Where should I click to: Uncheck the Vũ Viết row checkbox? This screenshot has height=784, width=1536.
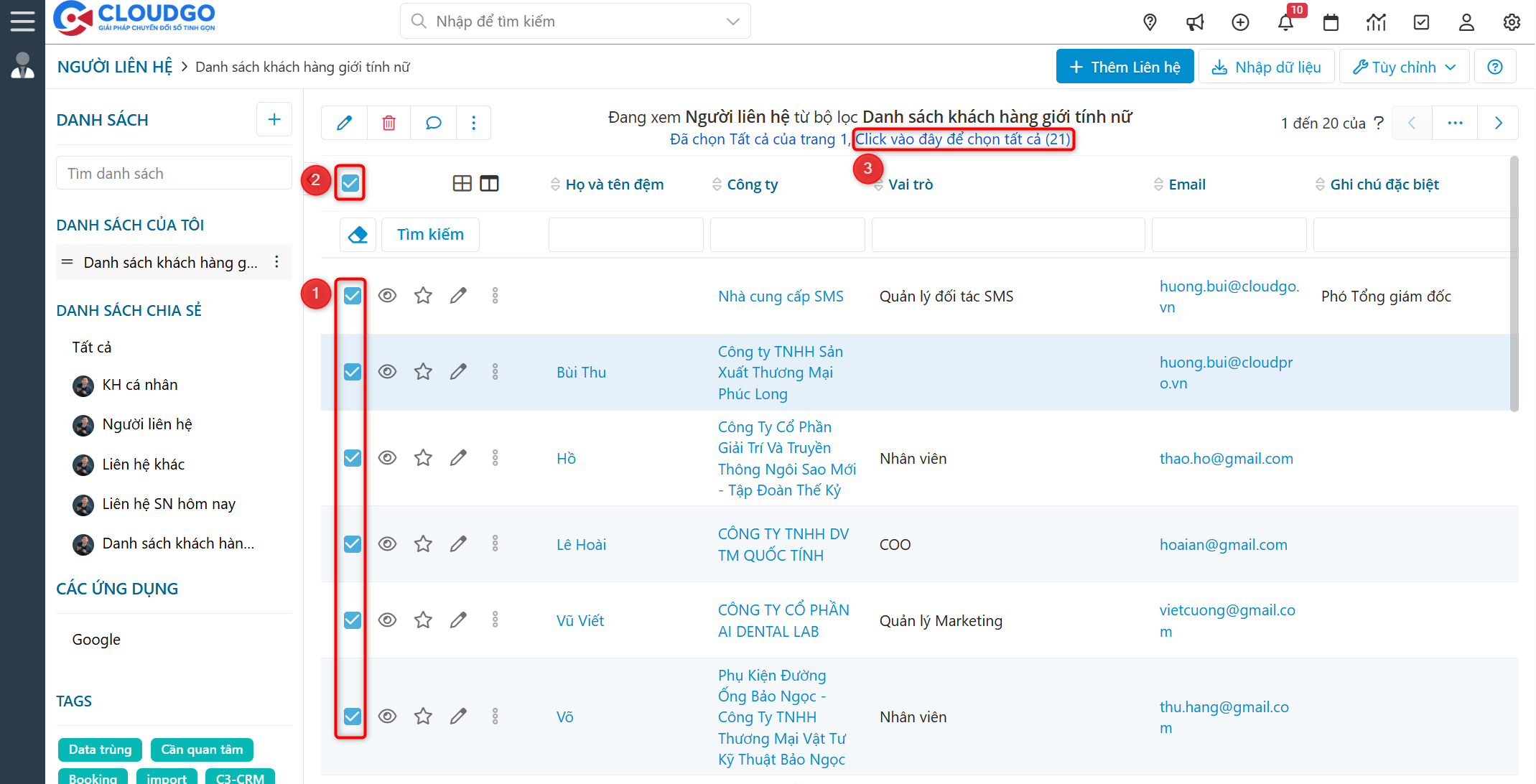tap(353, 620)
